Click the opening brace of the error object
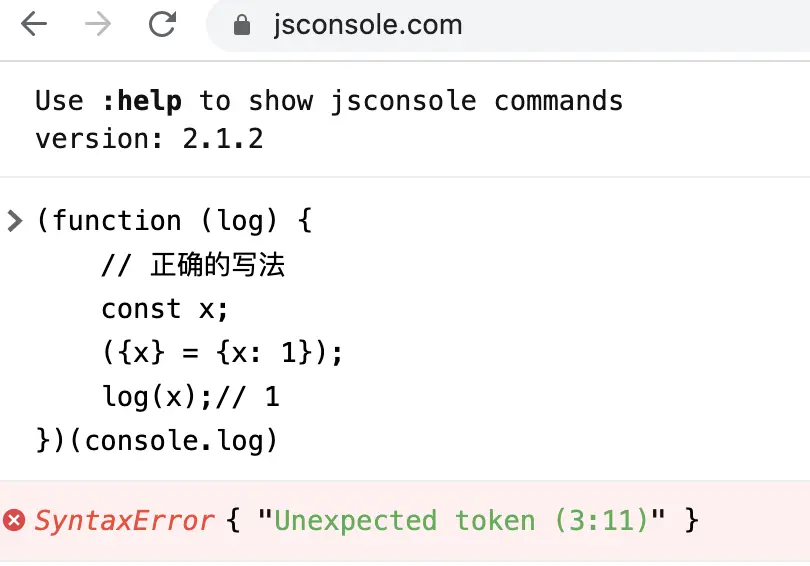Image resolution: width=810 pixels, height=566 pixels. click(x=233, y=520)
